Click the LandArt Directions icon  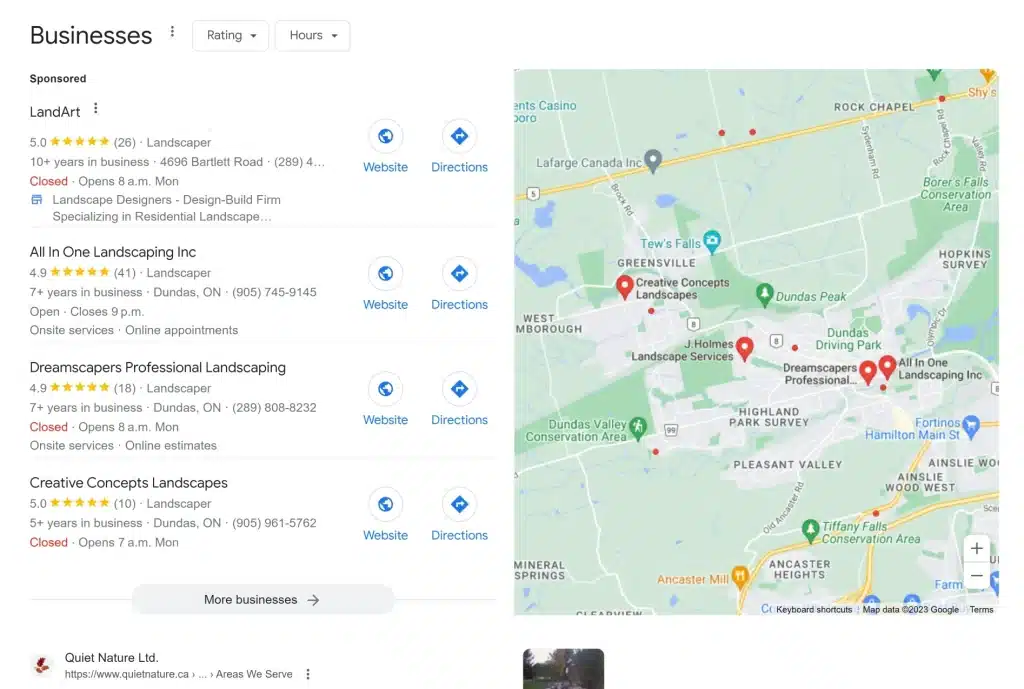point(459,136)
